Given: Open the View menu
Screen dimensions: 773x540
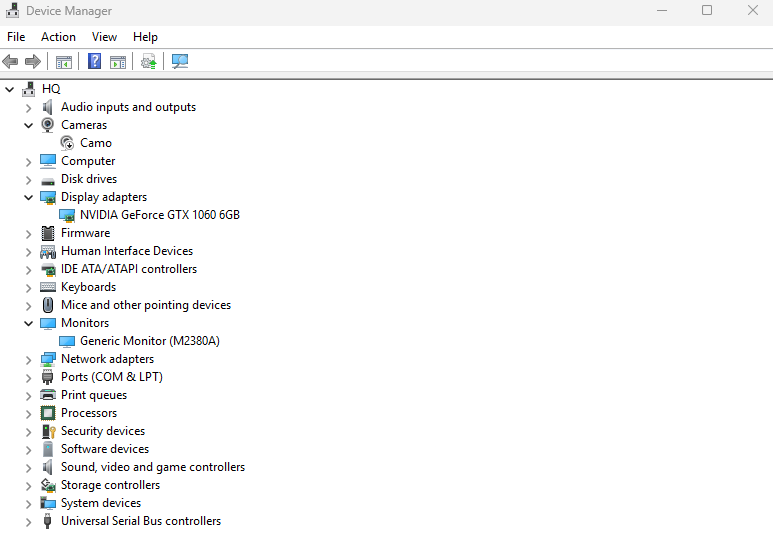Looking at the screenshot, I should tap(104, 37).
